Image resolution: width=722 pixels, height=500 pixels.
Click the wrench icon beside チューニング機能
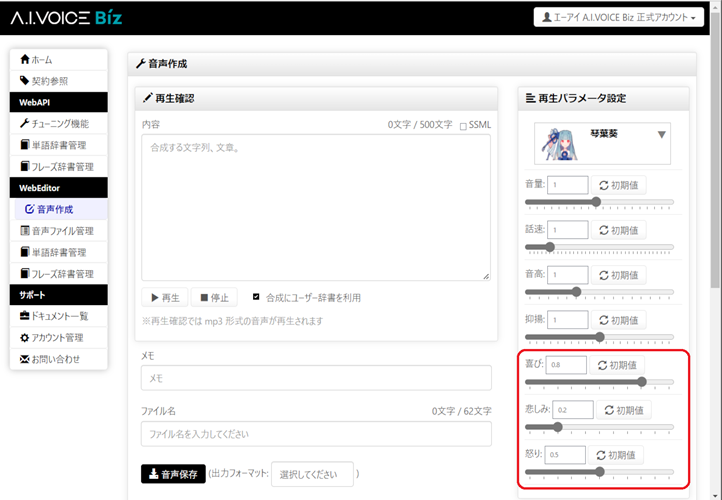24,123
